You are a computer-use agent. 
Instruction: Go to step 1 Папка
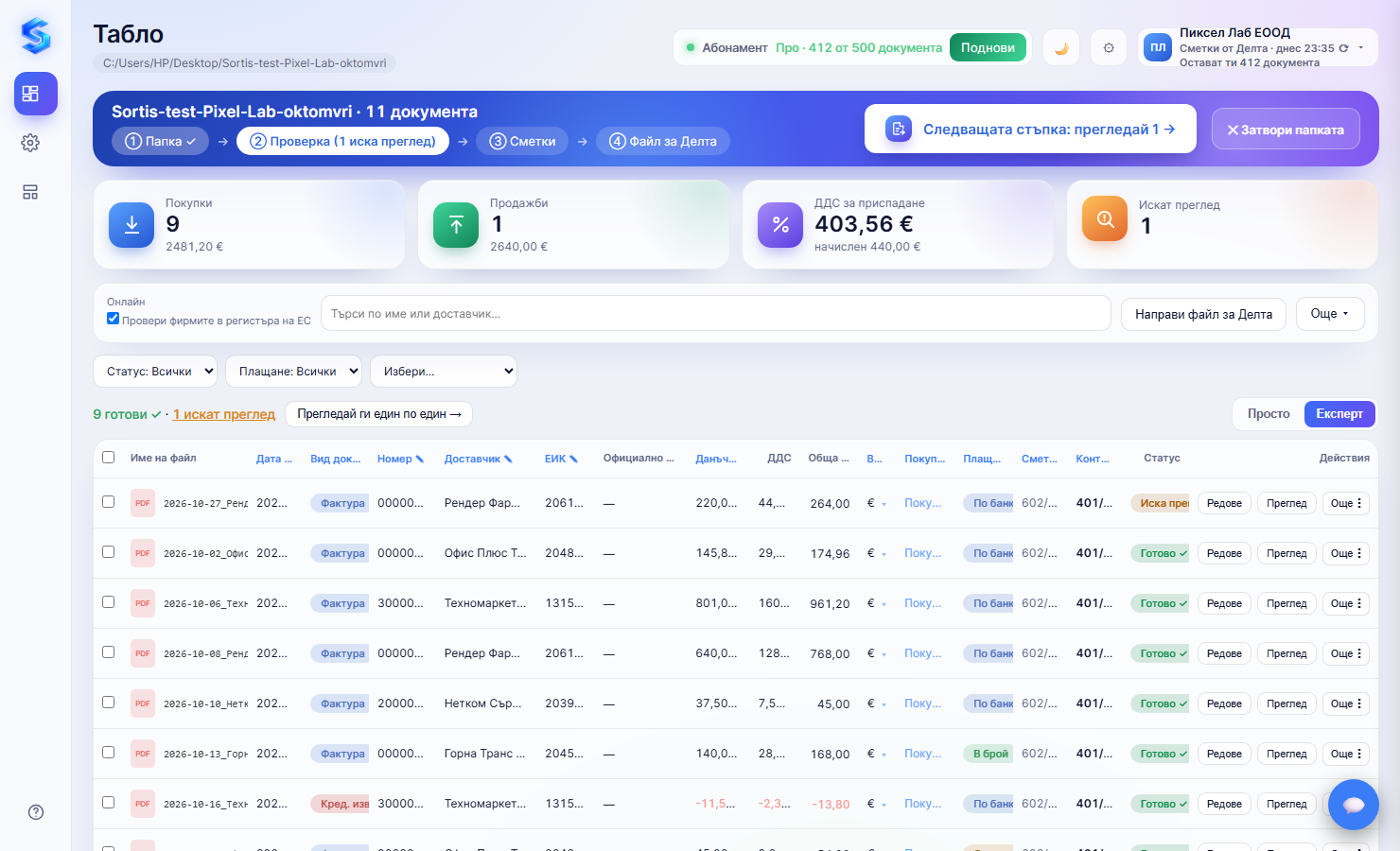(x=160, y=141)
